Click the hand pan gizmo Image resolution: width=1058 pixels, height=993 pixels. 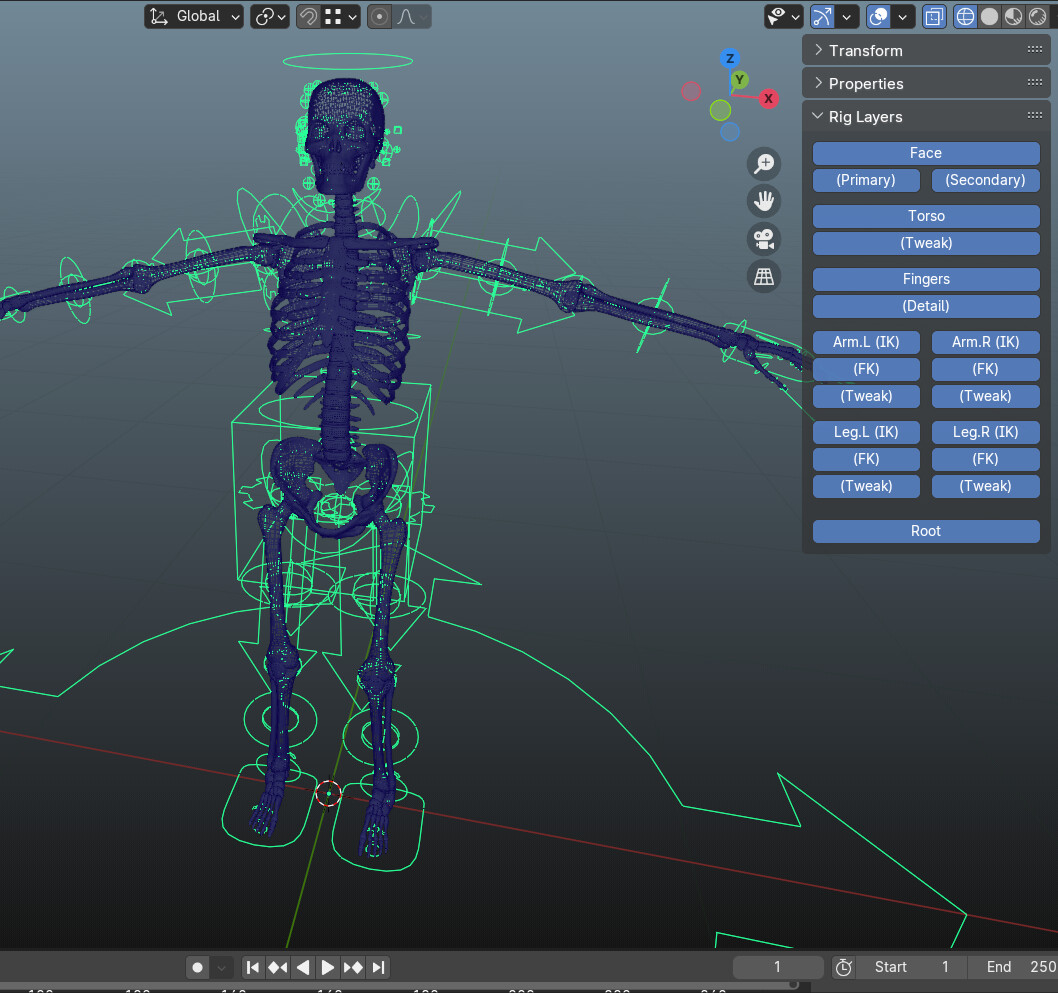pos(763,201)
